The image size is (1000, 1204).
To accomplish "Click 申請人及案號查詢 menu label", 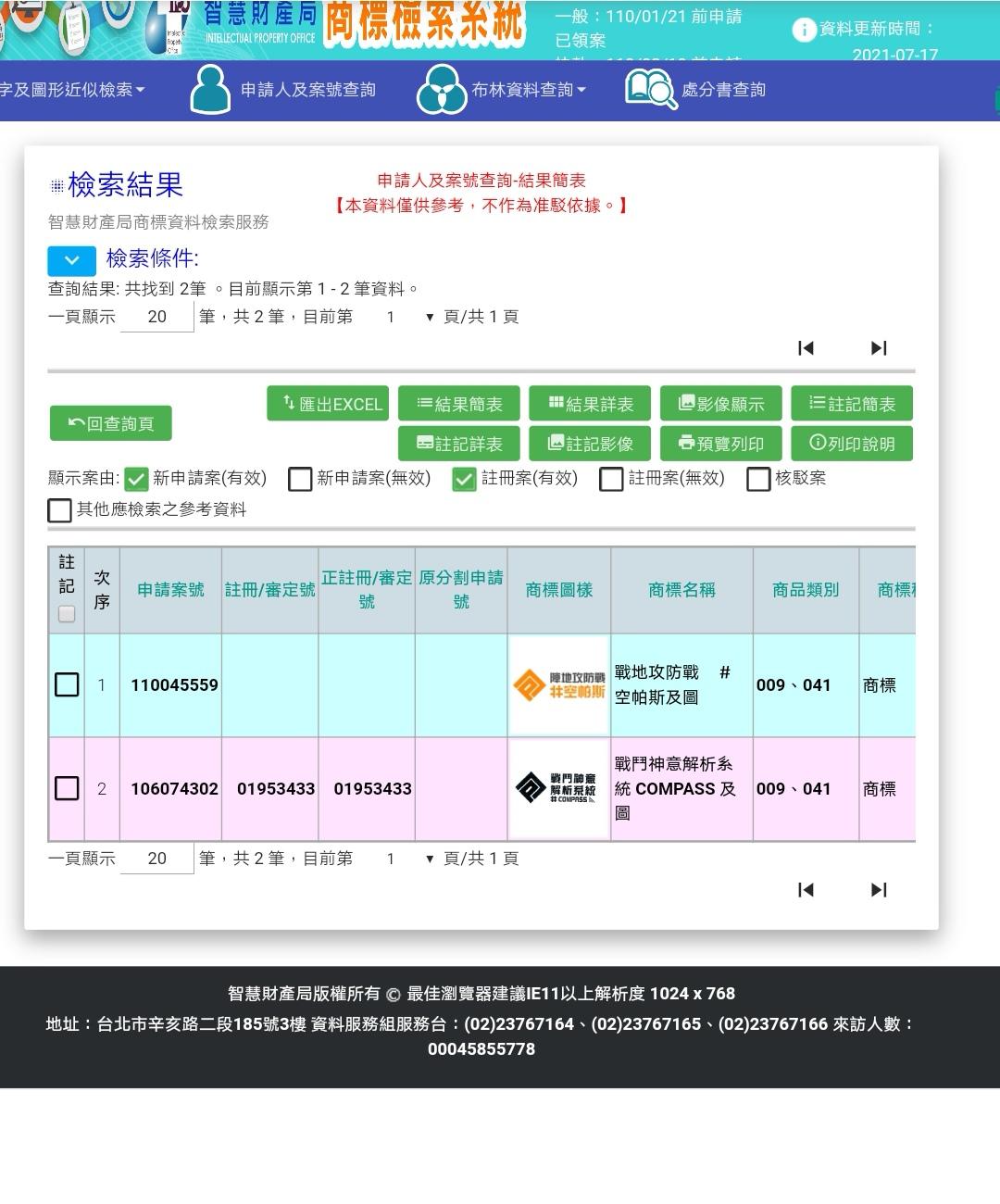I will coord(308,90).
